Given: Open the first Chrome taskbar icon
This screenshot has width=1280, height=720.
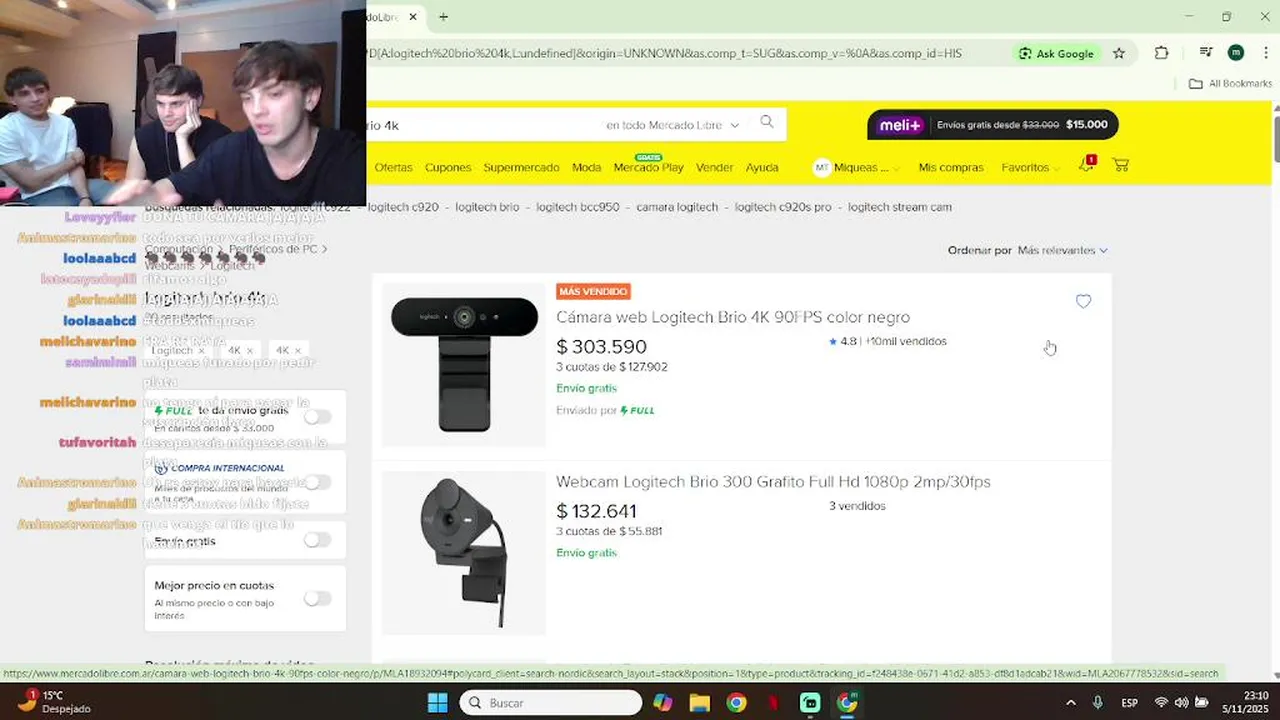Looking at the screenshot, I should click(x=737, y=702).
